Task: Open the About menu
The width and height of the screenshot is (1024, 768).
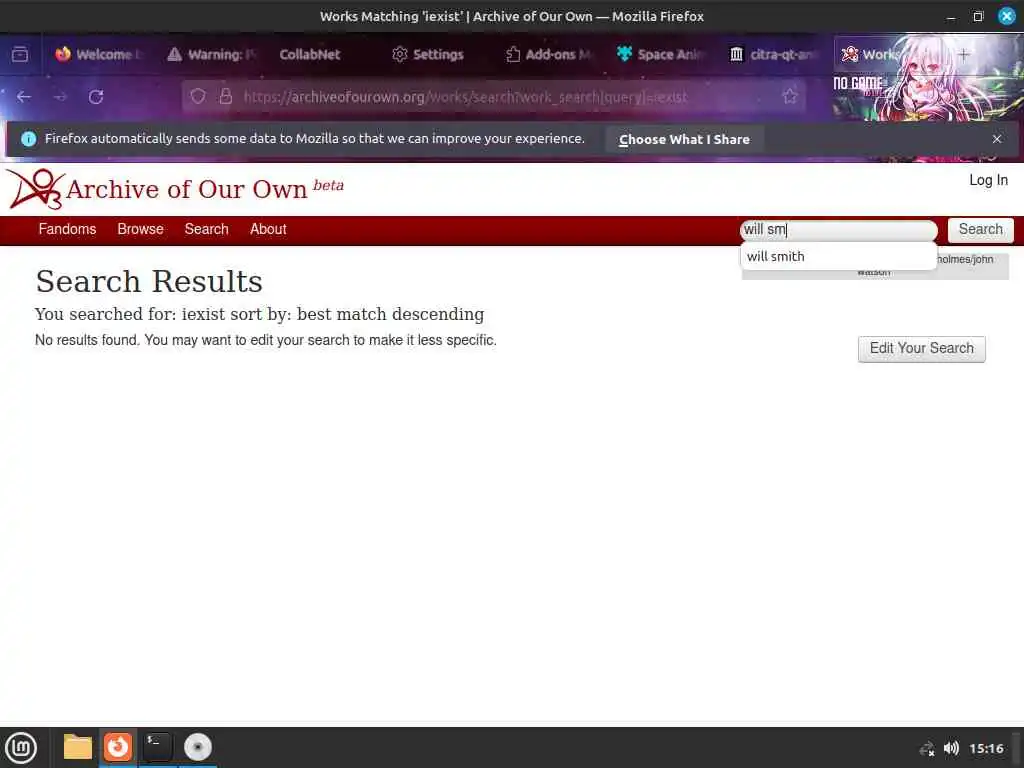Action: pos(268,229)
